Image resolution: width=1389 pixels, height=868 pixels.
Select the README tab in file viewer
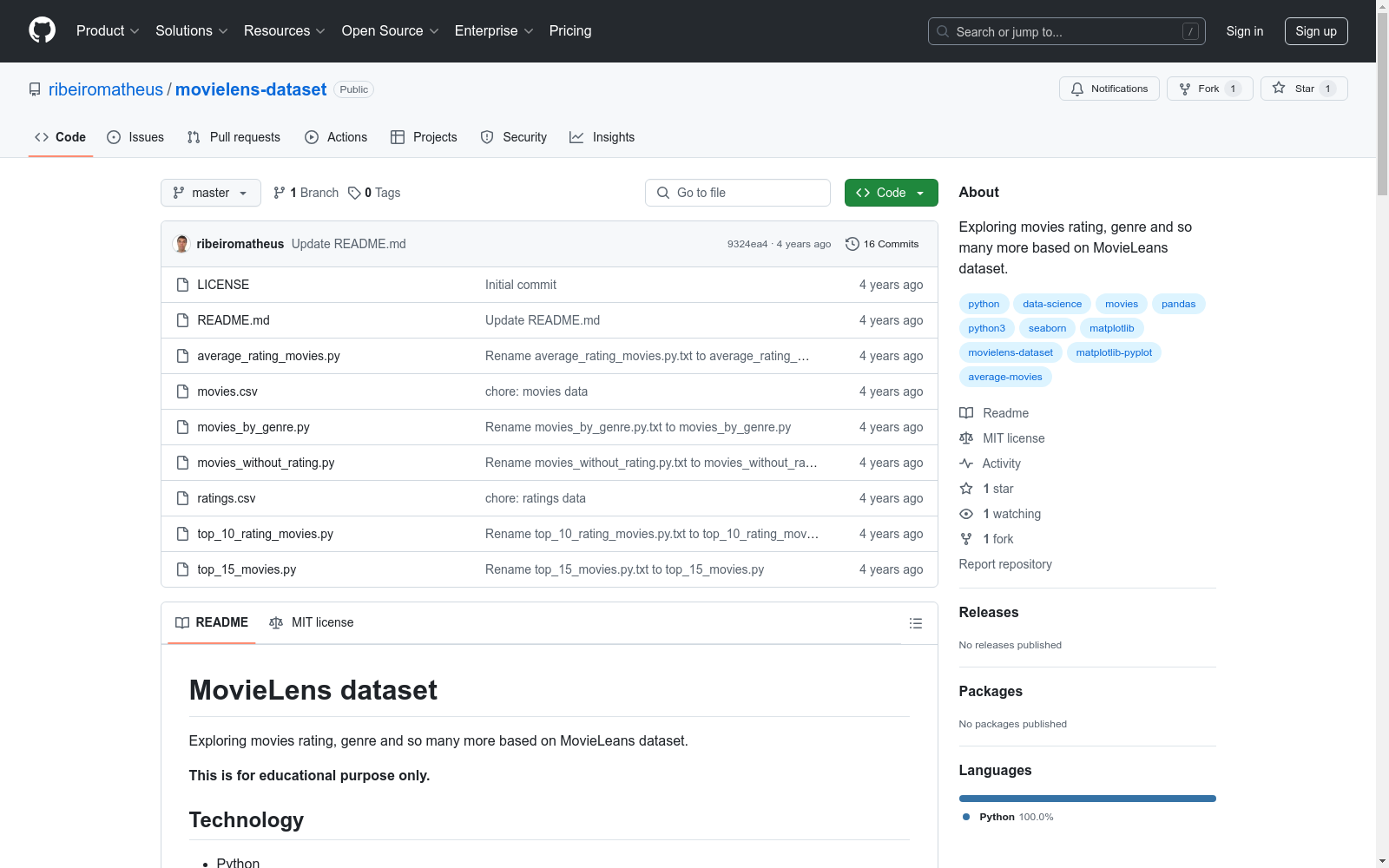(212, 622)
